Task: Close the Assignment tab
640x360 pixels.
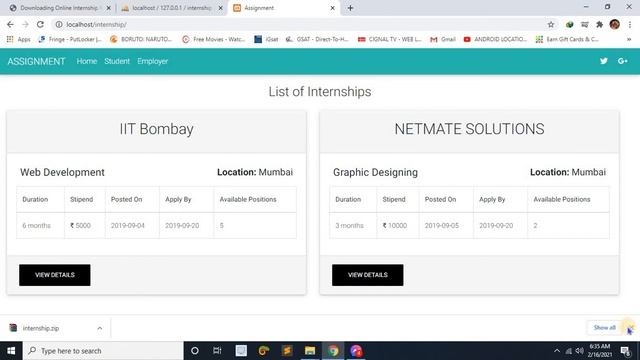Action: (x=333, y=8)
